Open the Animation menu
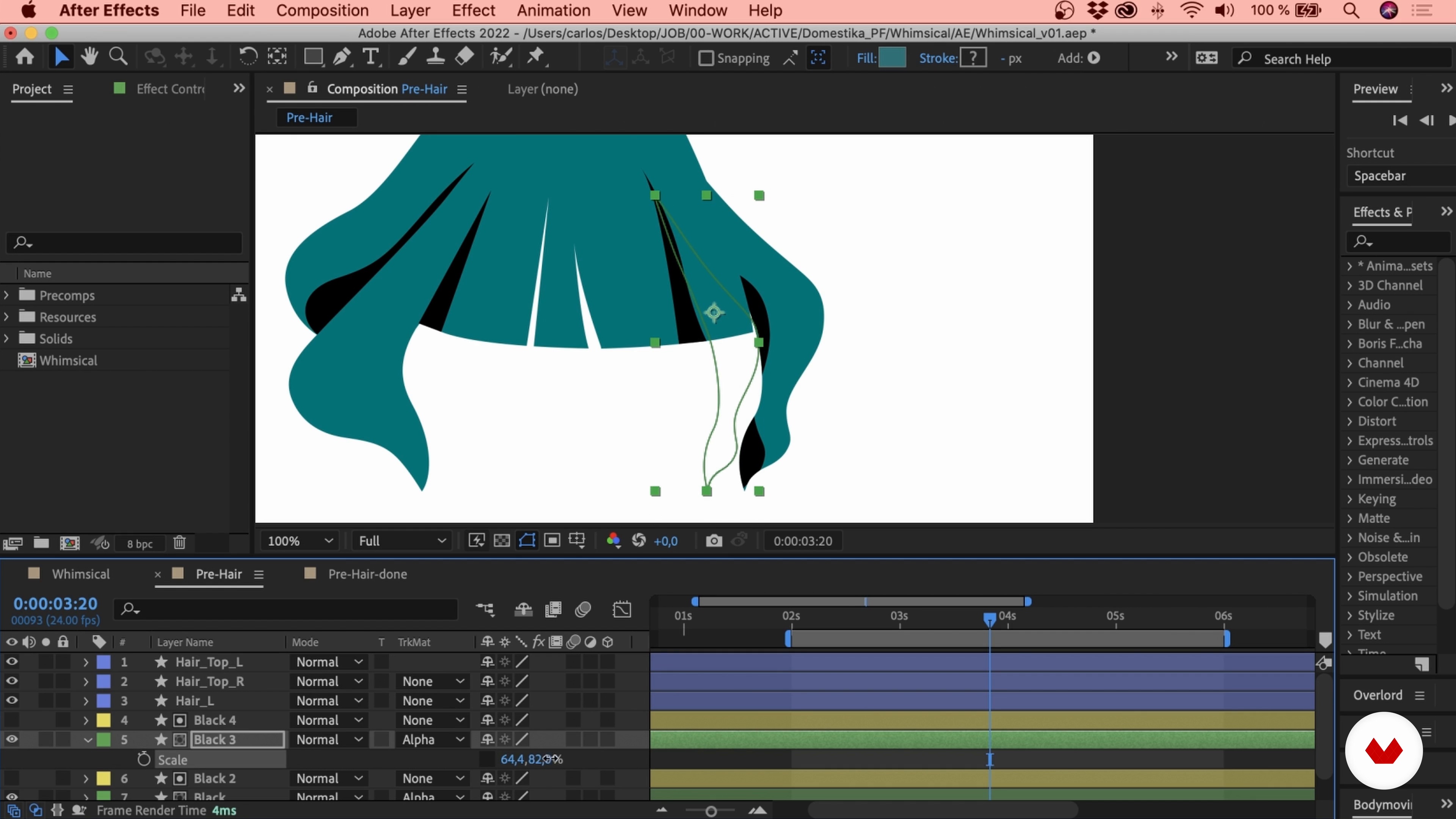This screenshot has width=1456, height=819. pos(553,10)
